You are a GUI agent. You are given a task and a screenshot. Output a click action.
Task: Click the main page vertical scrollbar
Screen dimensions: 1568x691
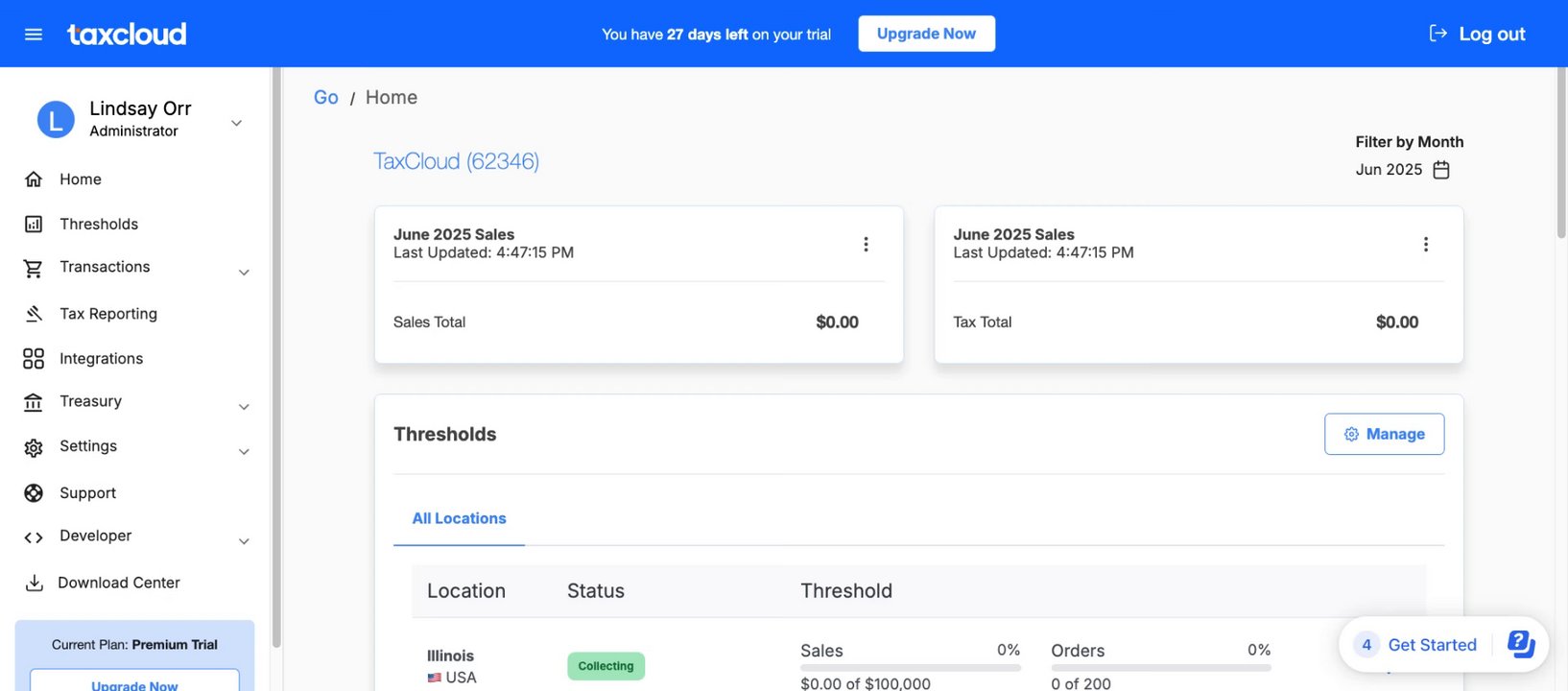1560,154
